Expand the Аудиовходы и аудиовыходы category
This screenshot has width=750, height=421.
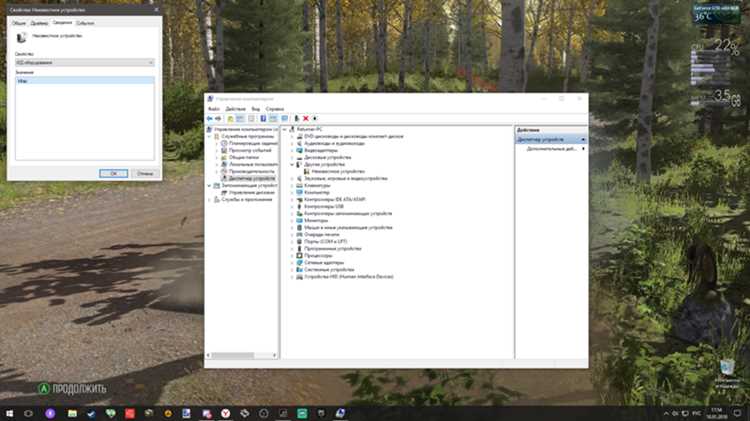pos(292,143)
